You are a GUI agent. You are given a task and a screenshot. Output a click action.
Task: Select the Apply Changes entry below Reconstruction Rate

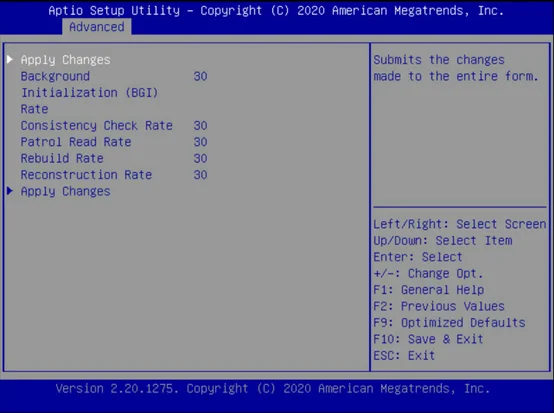[65, 191]
